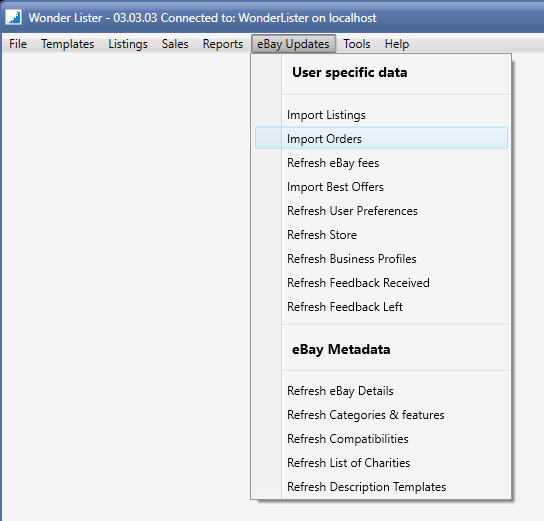Collapse the eBay Updates menu
This screenshot has width=544, height=521.
[293, 44]
